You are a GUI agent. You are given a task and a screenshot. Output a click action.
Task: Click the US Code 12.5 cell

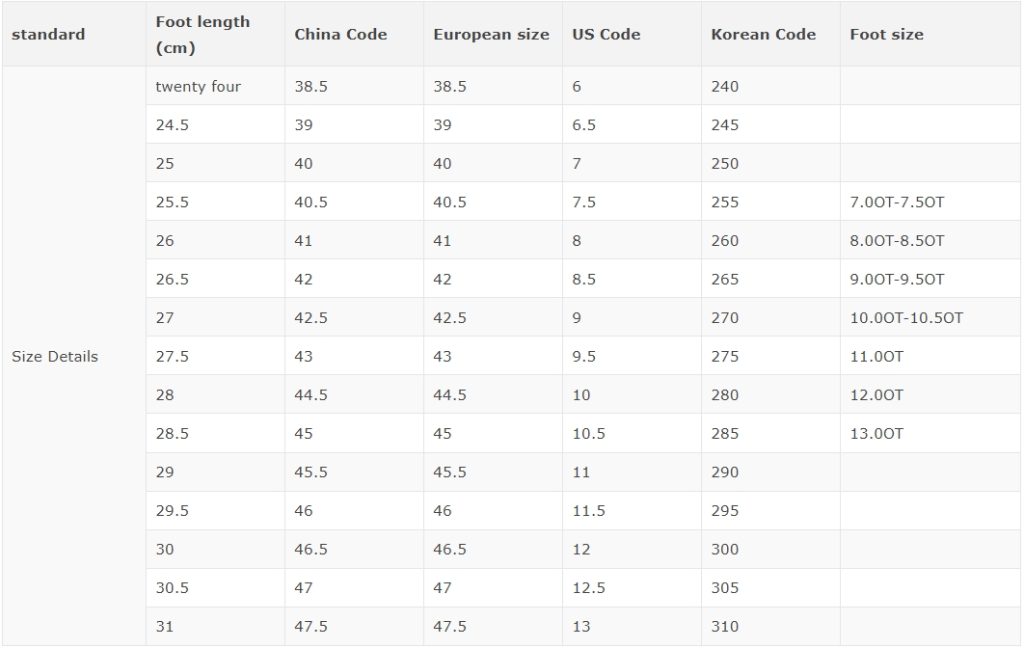[632, 588]
